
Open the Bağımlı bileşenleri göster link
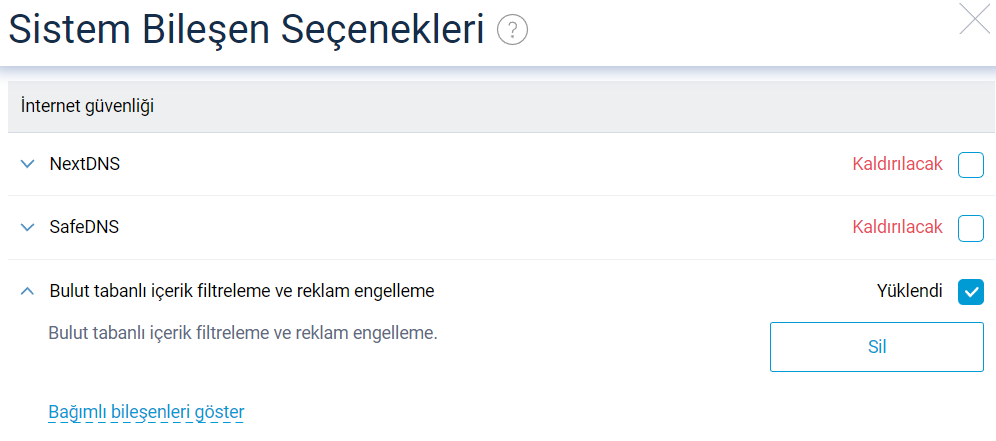point(146,411)
